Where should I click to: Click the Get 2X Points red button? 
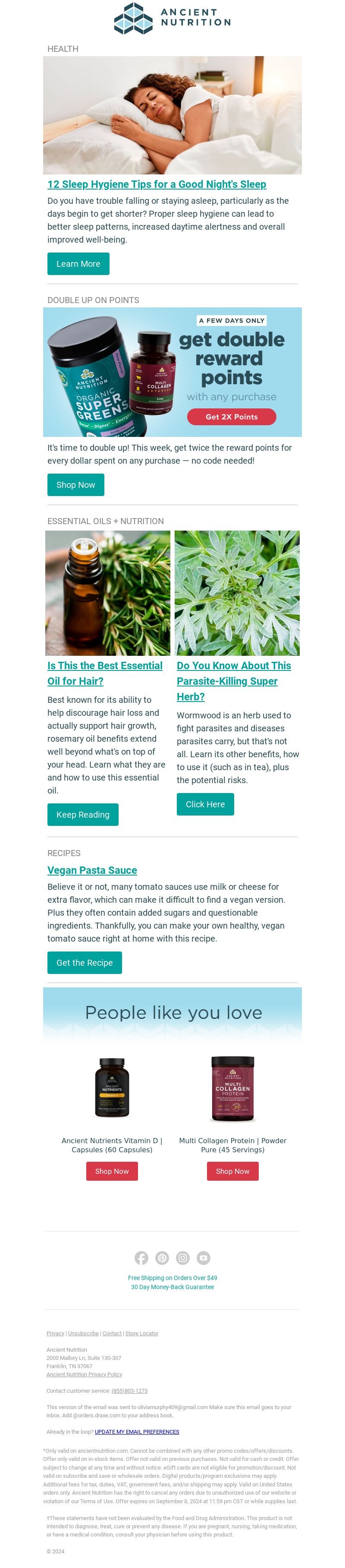(x=231, y=417)
